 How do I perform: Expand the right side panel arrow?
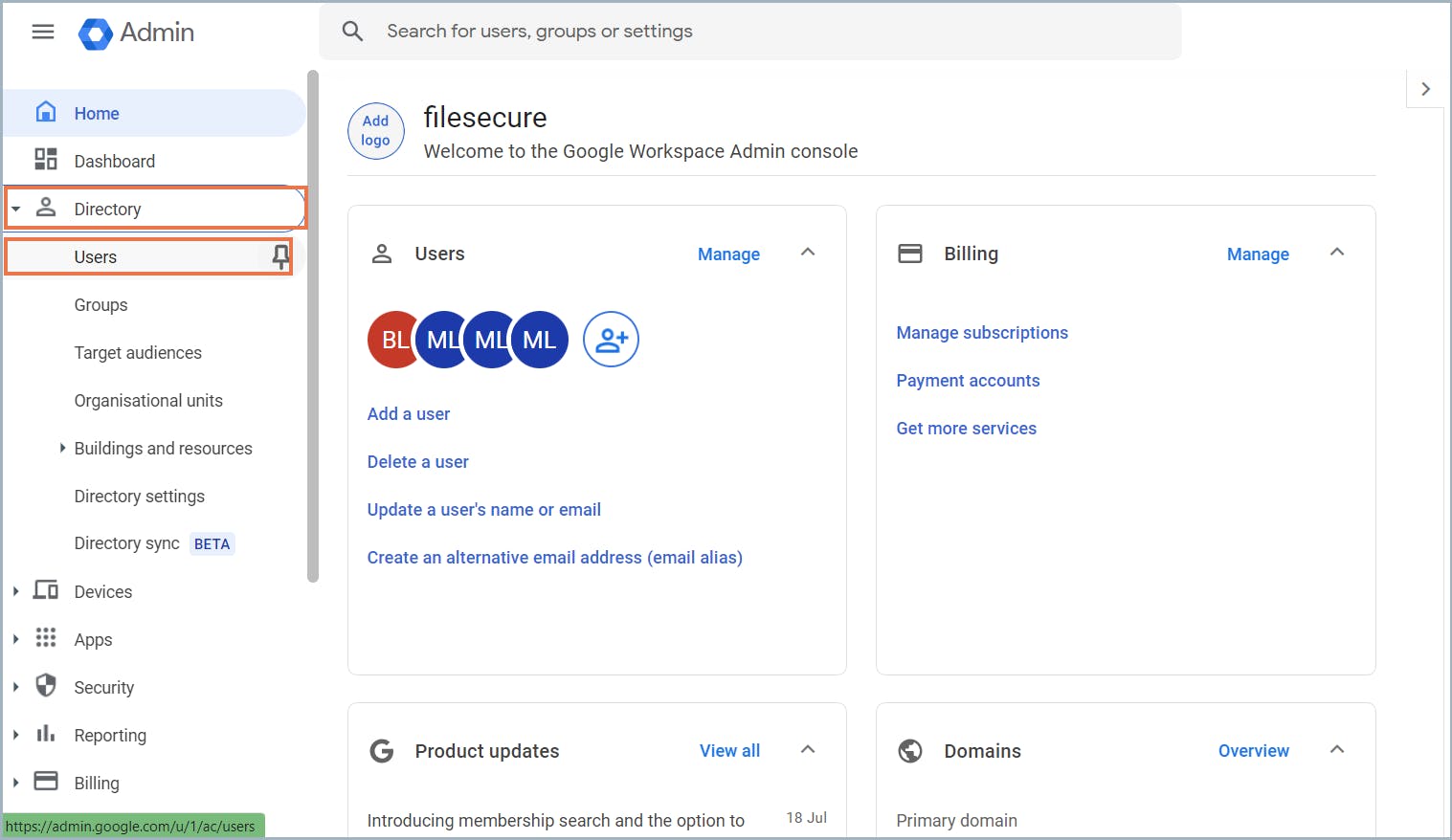(1425, 89)
